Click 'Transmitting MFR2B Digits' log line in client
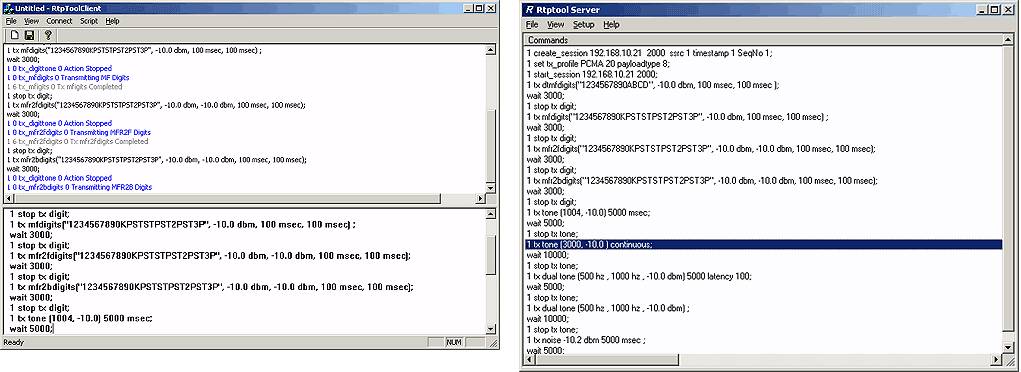Image resolution: width=1021 pixels, height=372 pixels. pos(79,187)
